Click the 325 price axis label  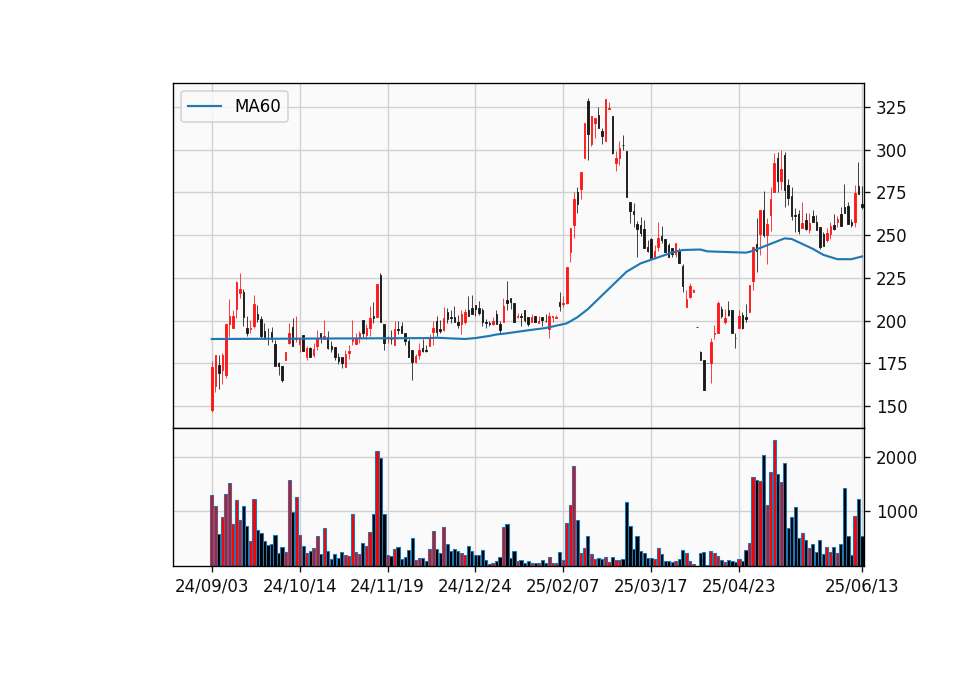(891, 108)
